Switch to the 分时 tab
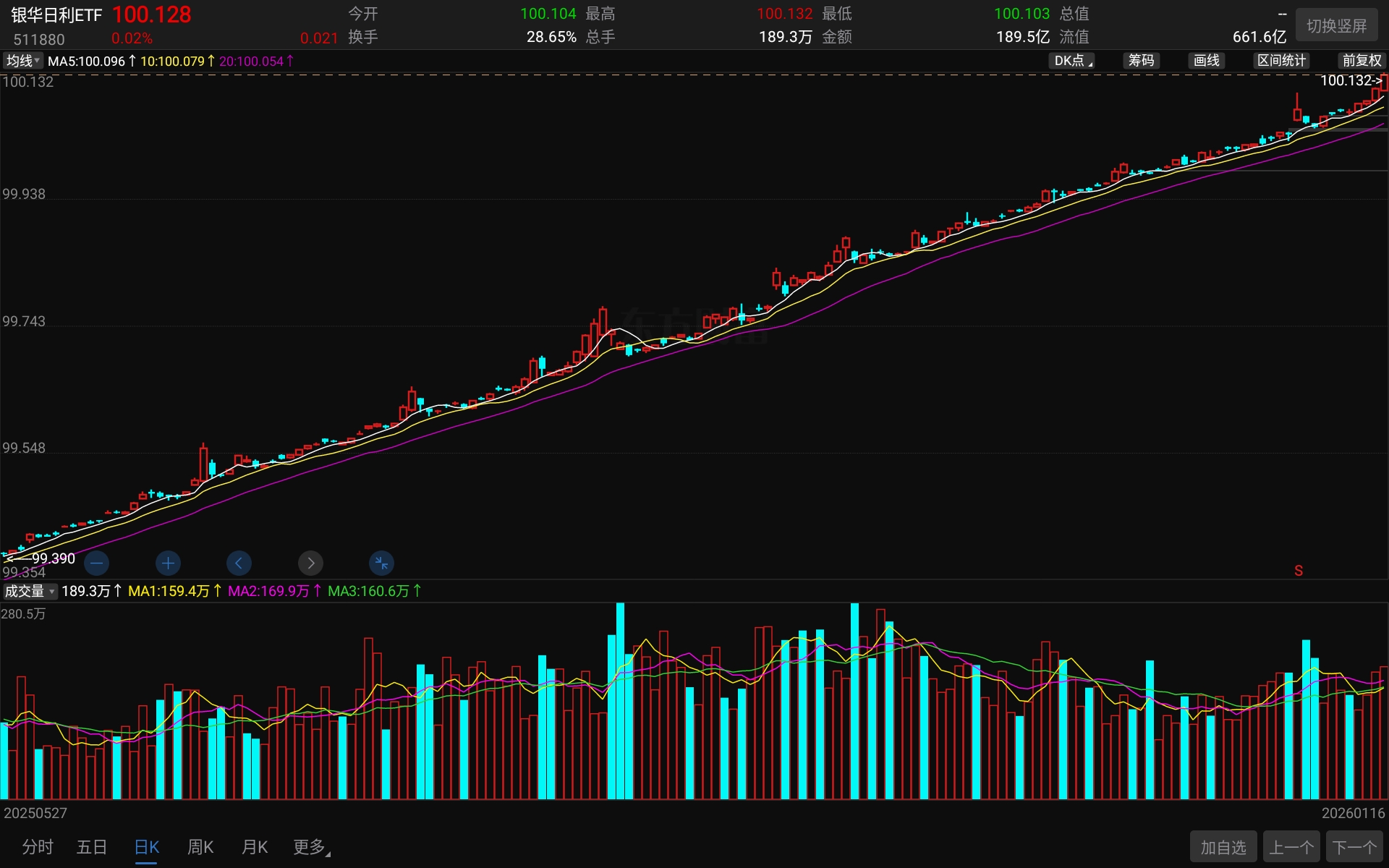The image size is (1389, 868). click(x=38, y=847)
